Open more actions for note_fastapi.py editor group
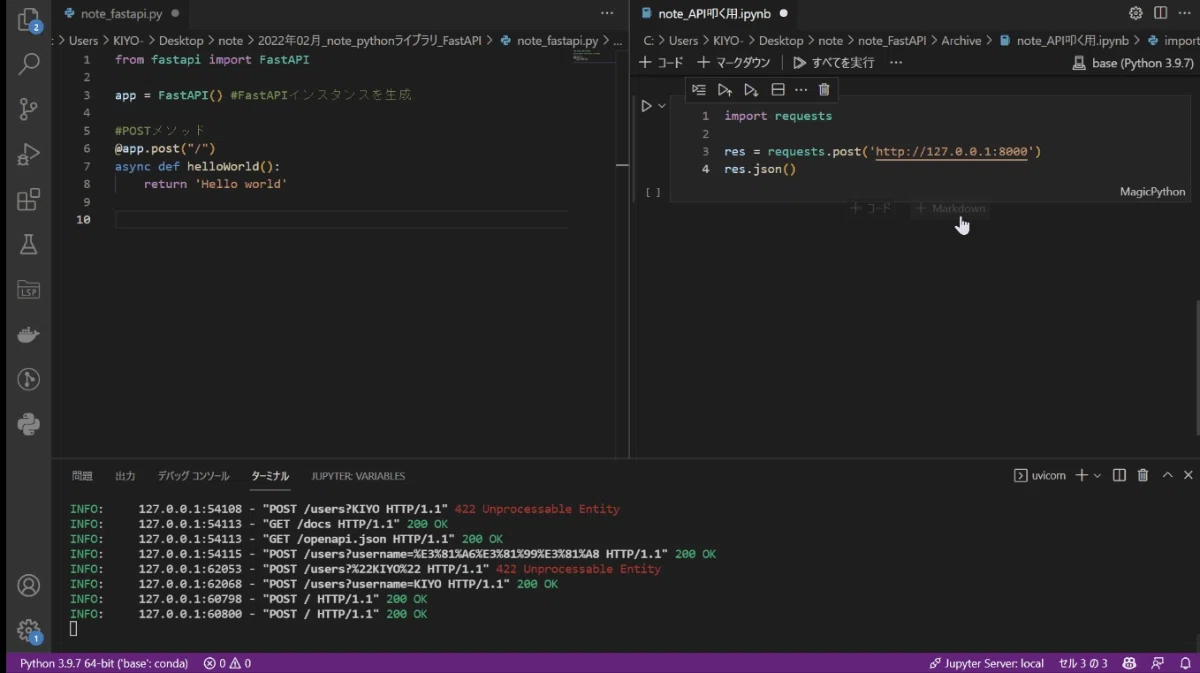This screenshot has height=673, width=1200. tap(607, 14)
